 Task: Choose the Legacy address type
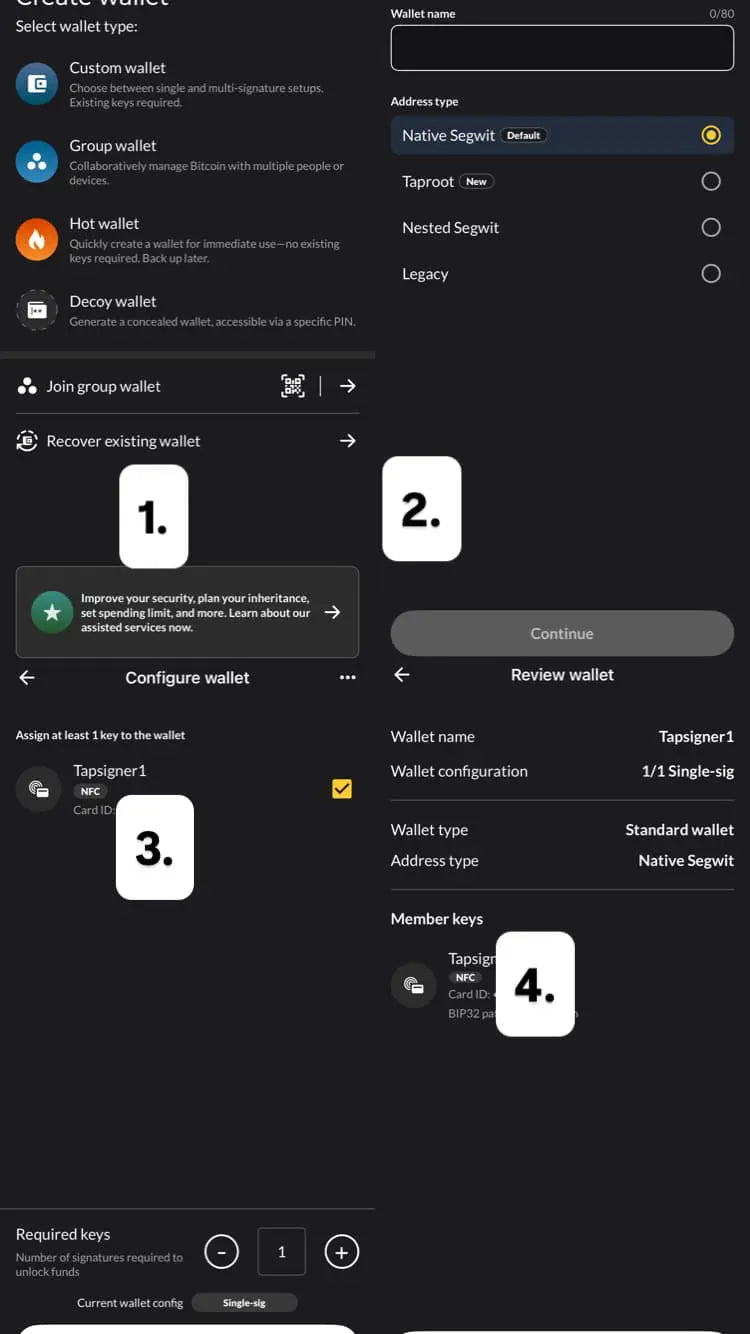click(x=562, y=273)
